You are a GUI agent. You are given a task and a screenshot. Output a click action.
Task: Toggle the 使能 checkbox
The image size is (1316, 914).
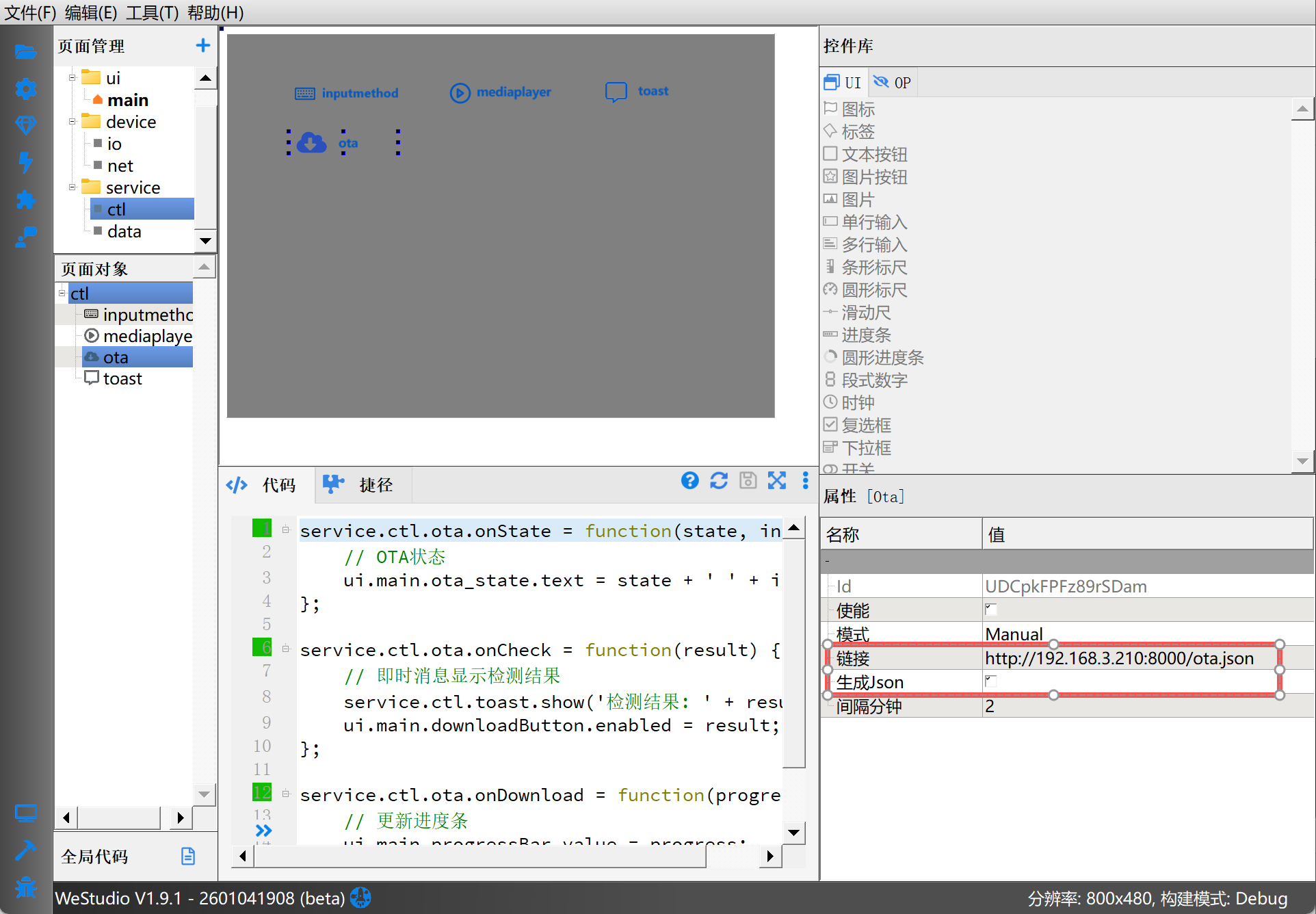tap(990, 610)
